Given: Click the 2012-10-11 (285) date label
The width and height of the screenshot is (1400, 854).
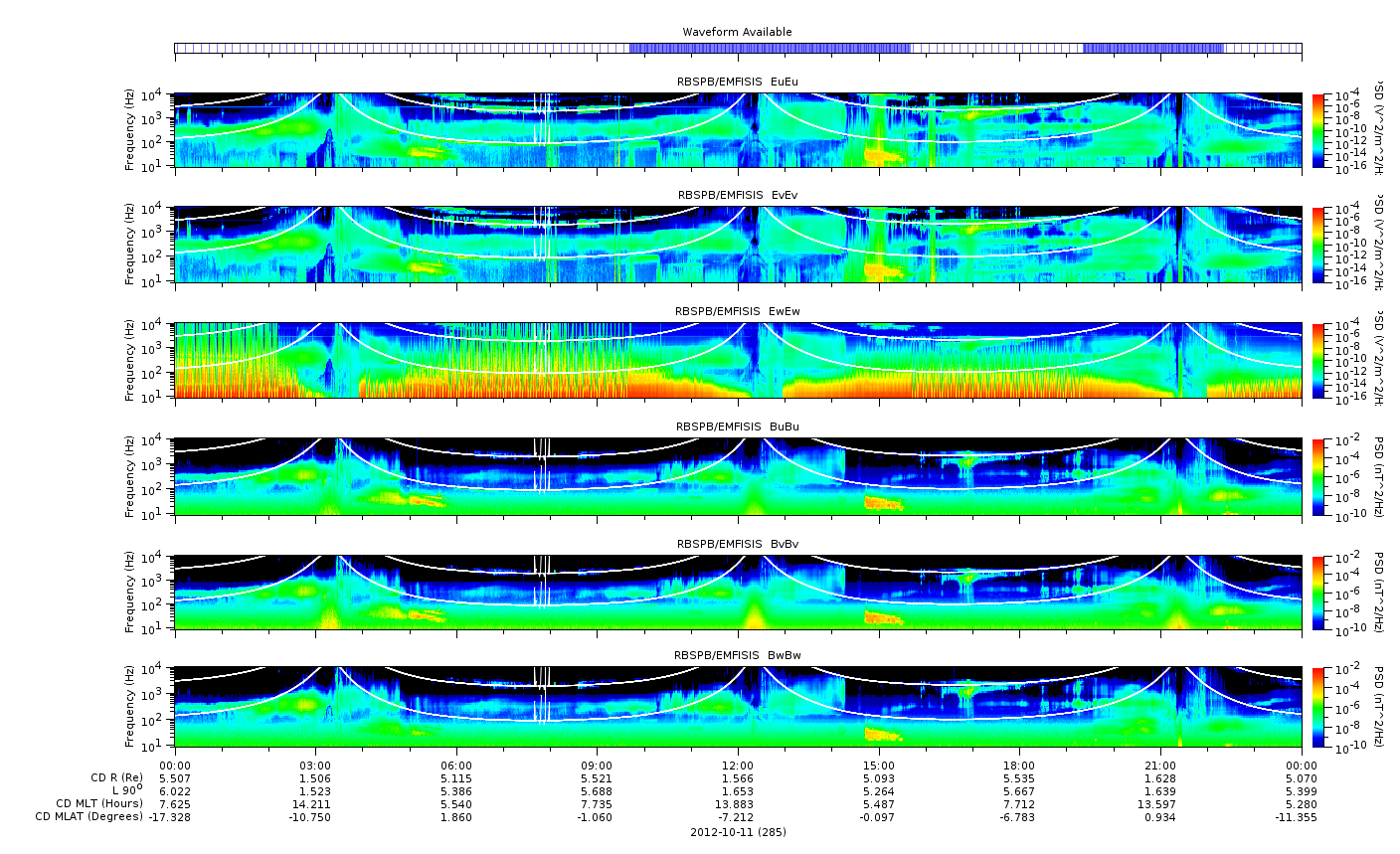Looking at the screenshot, I should click(x=738, y=832).
